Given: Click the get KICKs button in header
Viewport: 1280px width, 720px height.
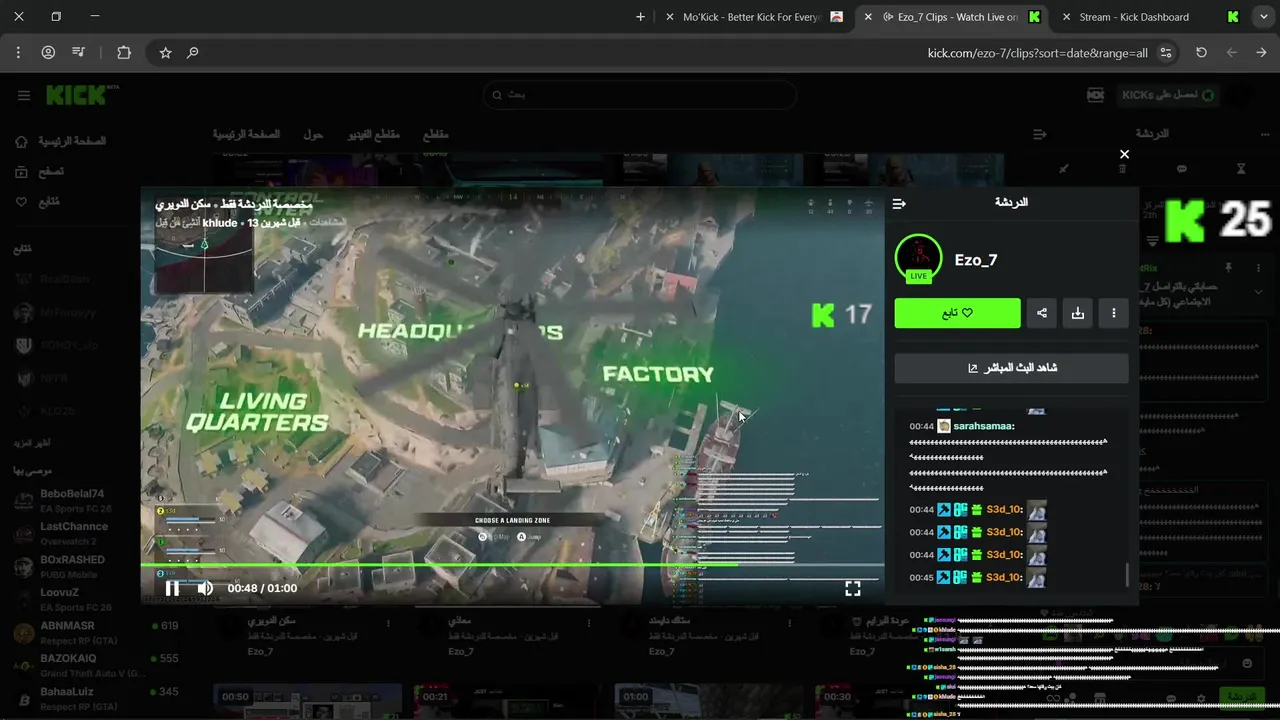Looking at the screenshot, I should pyautogui.click(x=1169, y=95).
